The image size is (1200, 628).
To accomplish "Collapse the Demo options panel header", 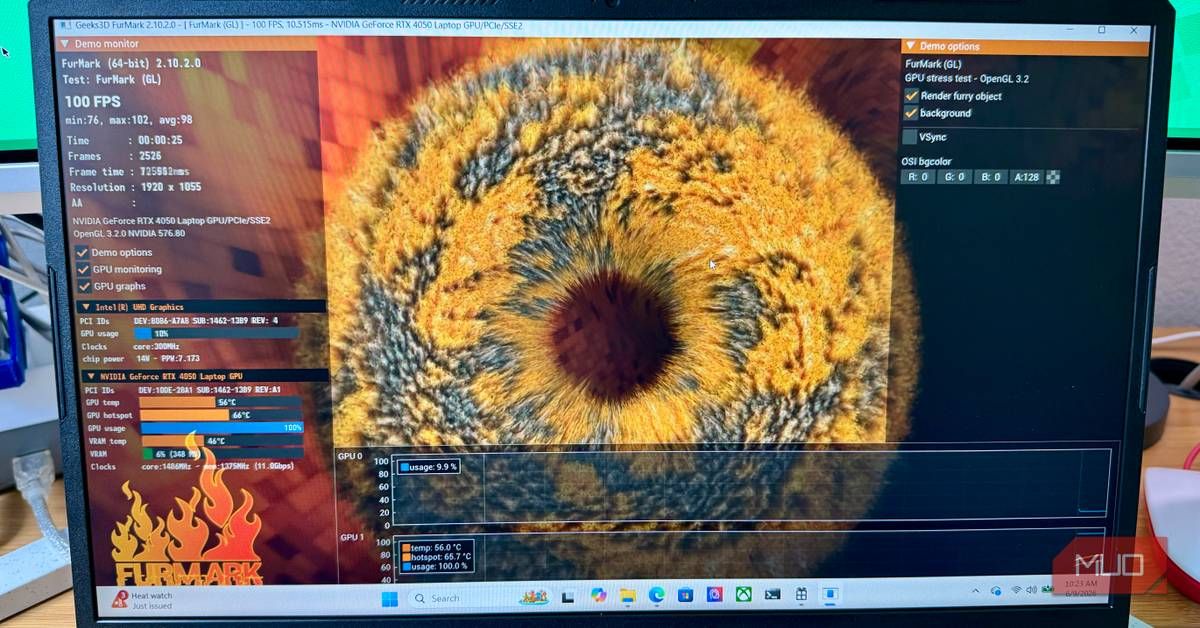I will 909,46.
